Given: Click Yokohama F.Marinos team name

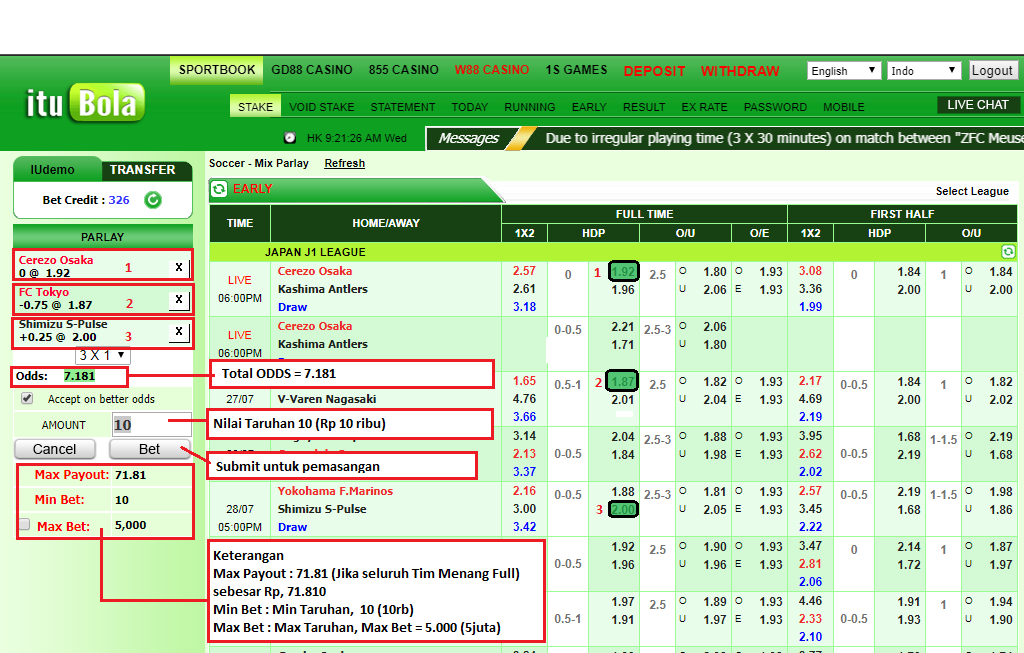Looking at the screenshot, I should tap(335, 491).
